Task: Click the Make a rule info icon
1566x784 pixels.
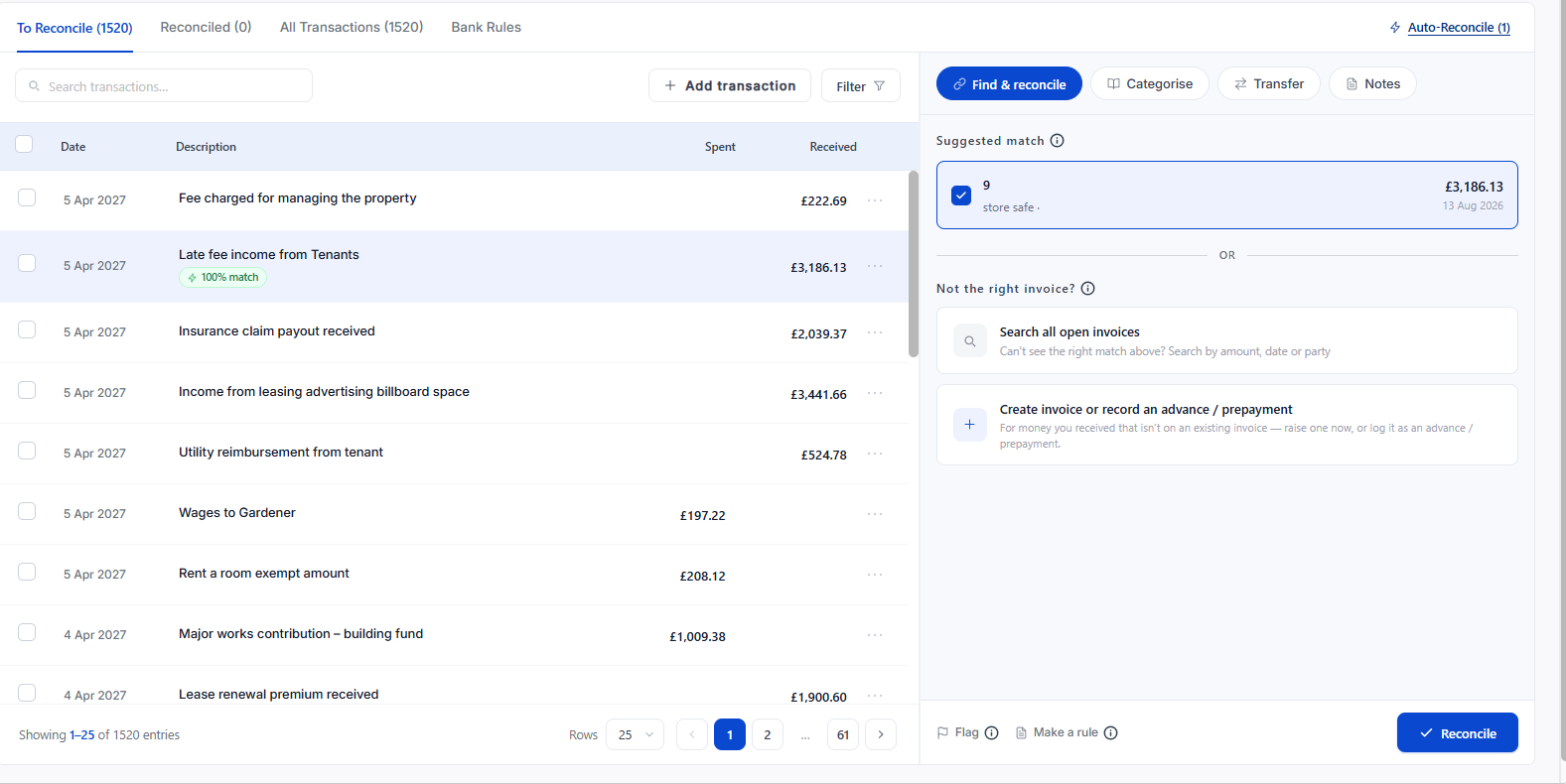Action: click(1111, 733)
